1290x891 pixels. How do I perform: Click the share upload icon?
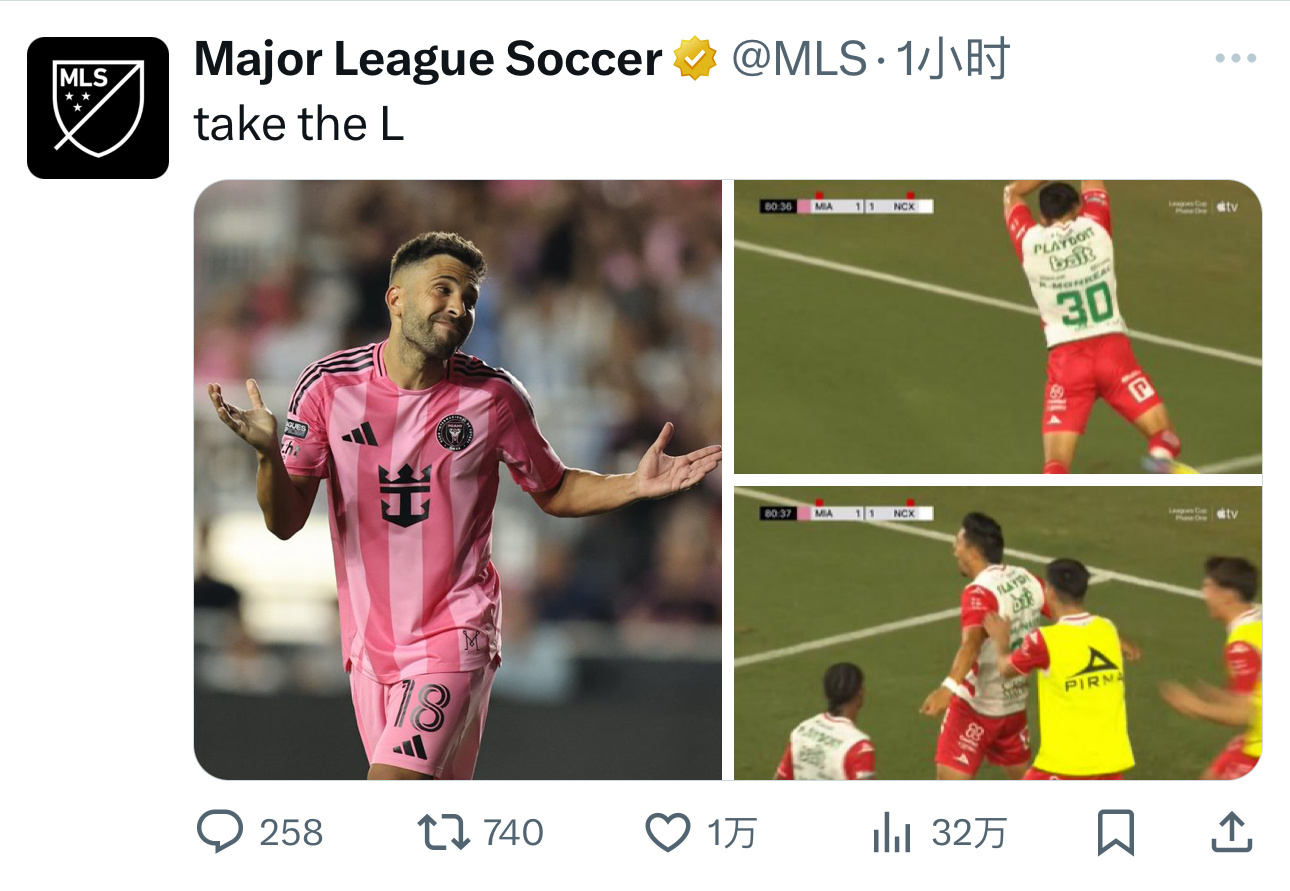(1232, 832)
